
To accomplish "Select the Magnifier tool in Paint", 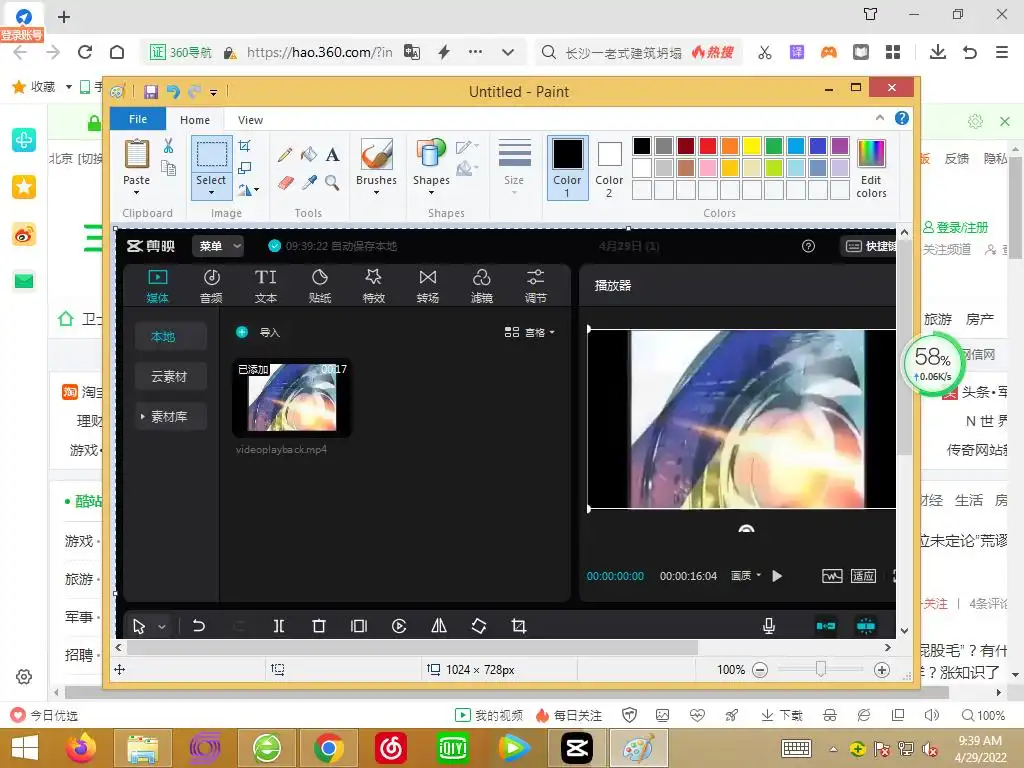I will (x=332, y=182).
